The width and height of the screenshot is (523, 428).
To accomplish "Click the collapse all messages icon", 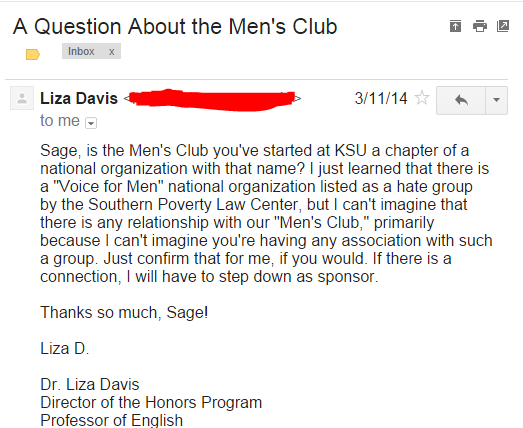I will pos(455,26).
